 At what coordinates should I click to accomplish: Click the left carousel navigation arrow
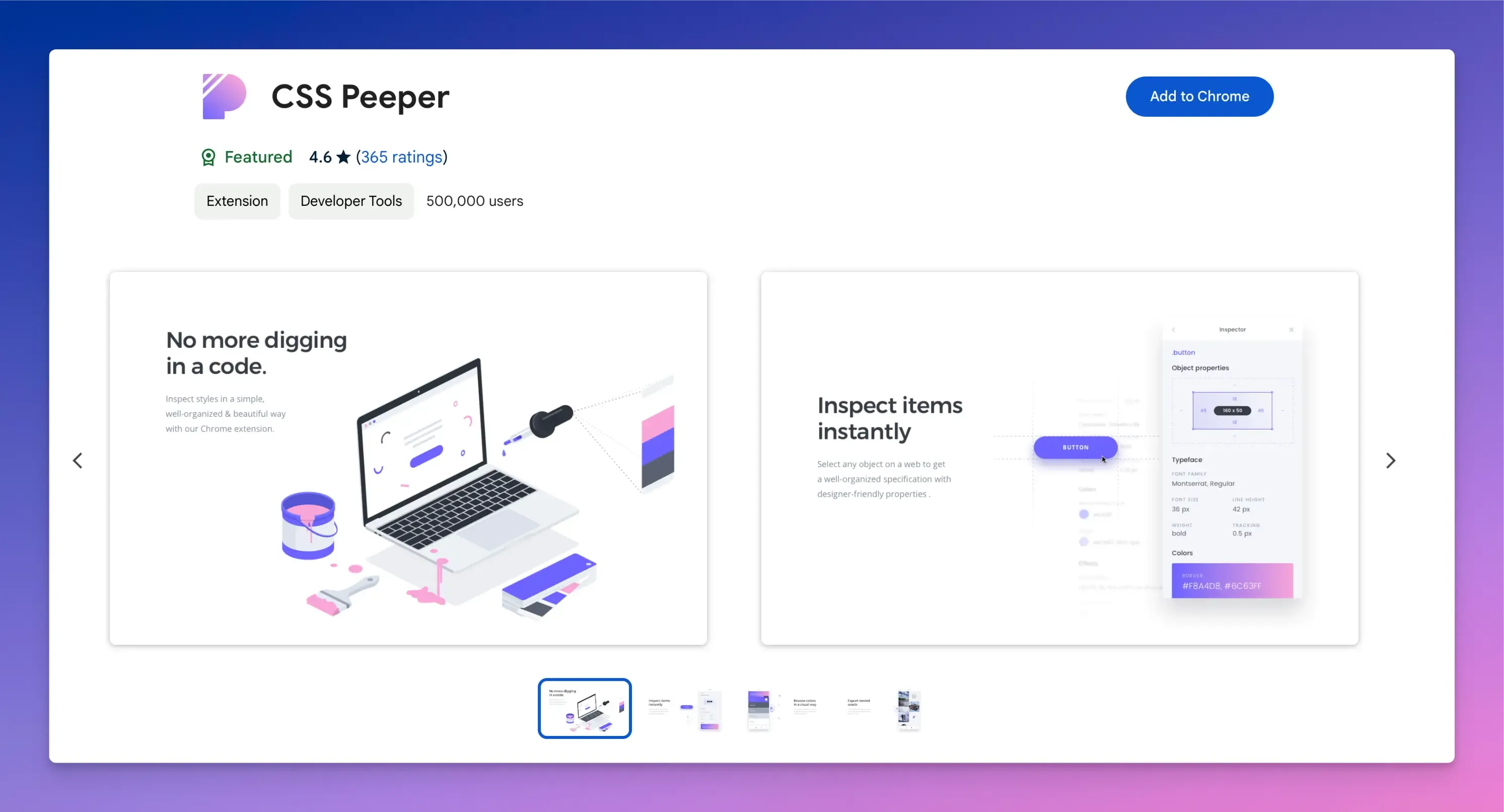tap(77, 460)
